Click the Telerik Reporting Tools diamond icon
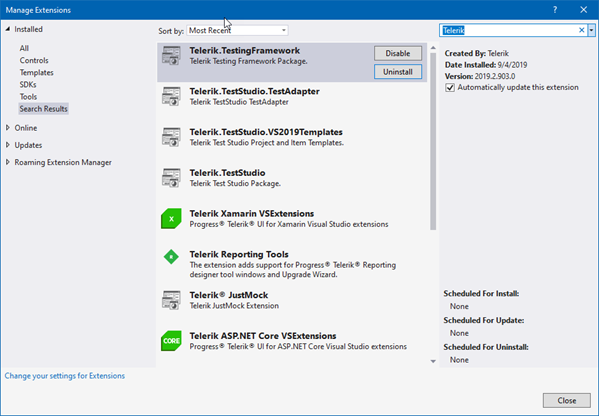Screen dimensions: 599x416 171,257
